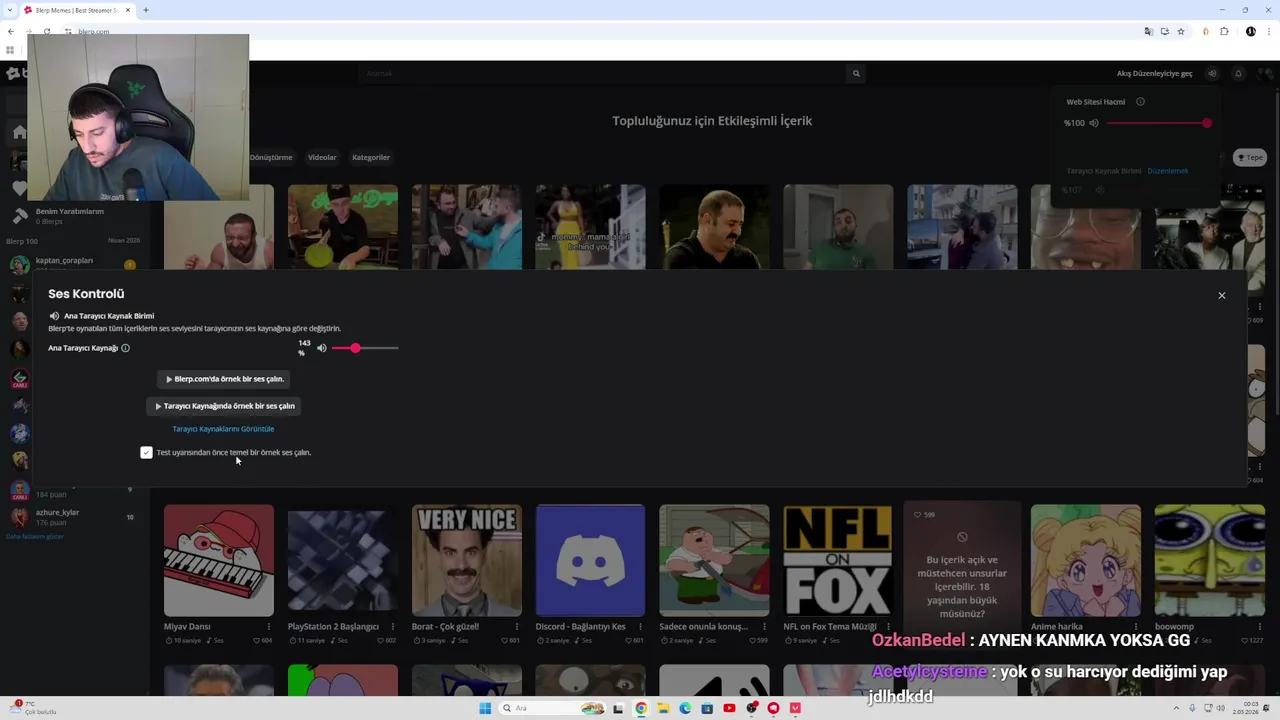
Task: Open Chrome extensions puzzle icon
Action: point(1224,32)
